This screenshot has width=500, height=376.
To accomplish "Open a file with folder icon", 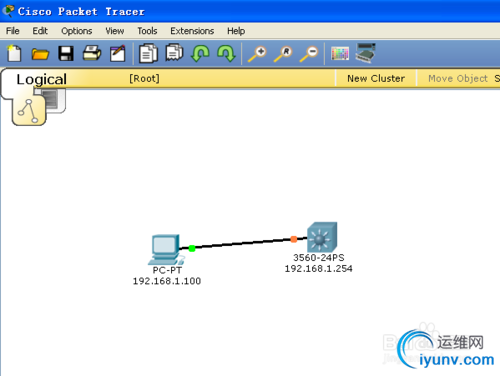I will (x=40, y=54).
